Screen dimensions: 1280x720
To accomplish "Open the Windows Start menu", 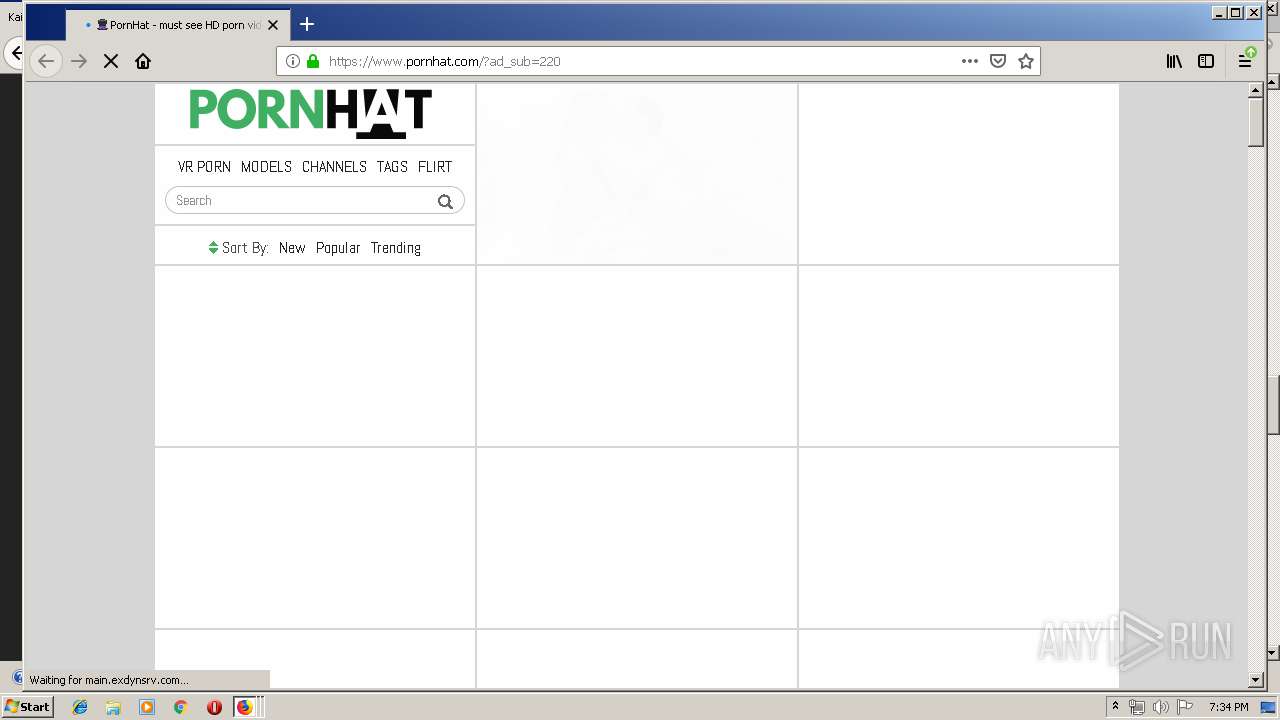I will coord(27,706).
